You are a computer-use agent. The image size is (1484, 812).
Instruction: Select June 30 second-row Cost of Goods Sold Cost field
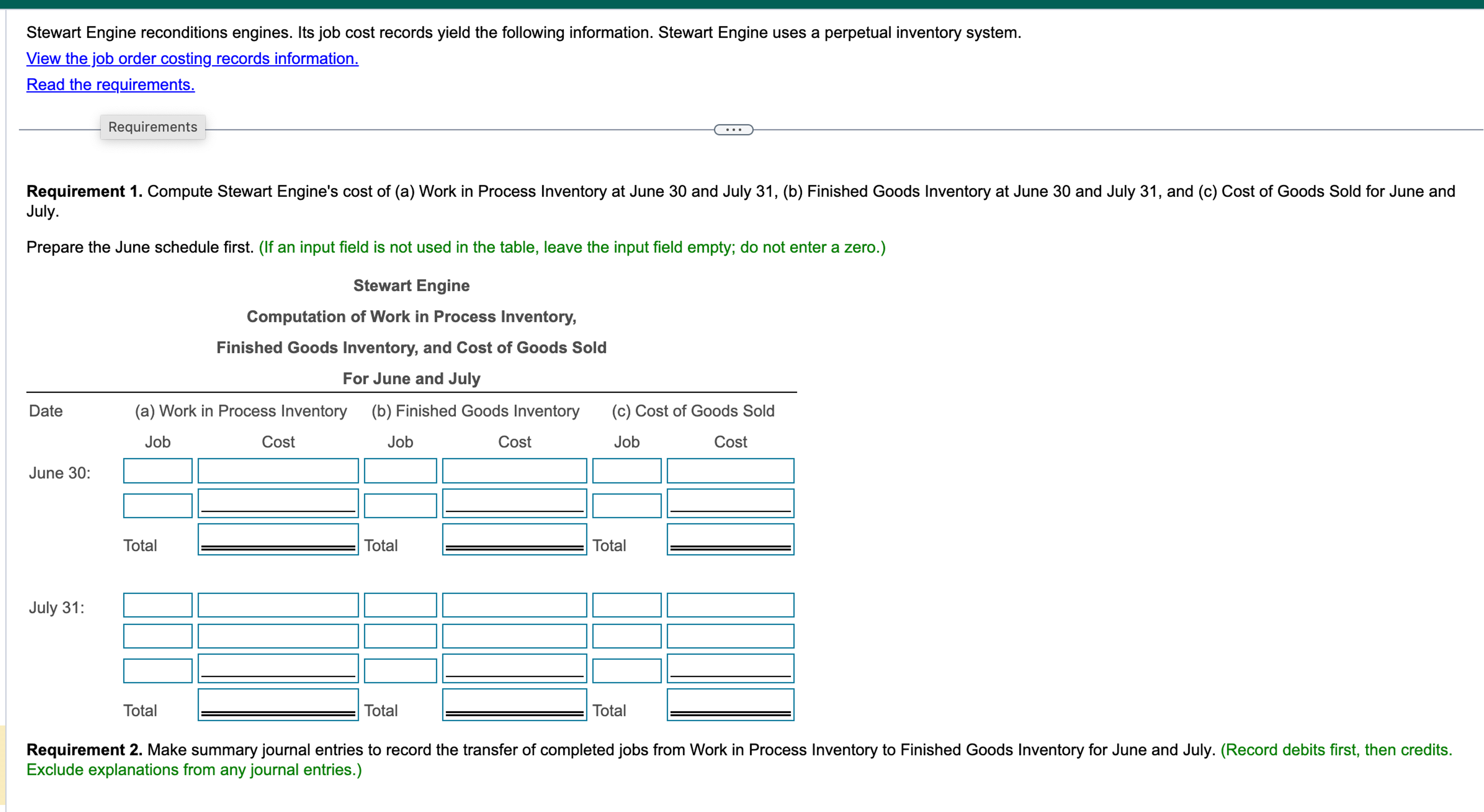(730, 503)
